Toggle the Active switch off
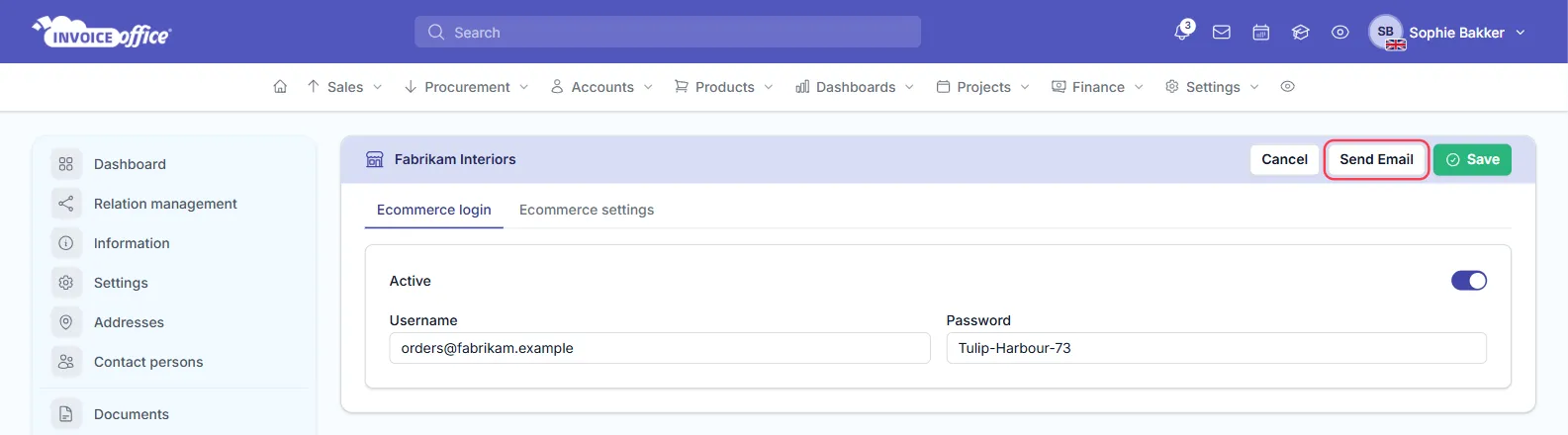 pyautogui.click(x=1469, y=281)
